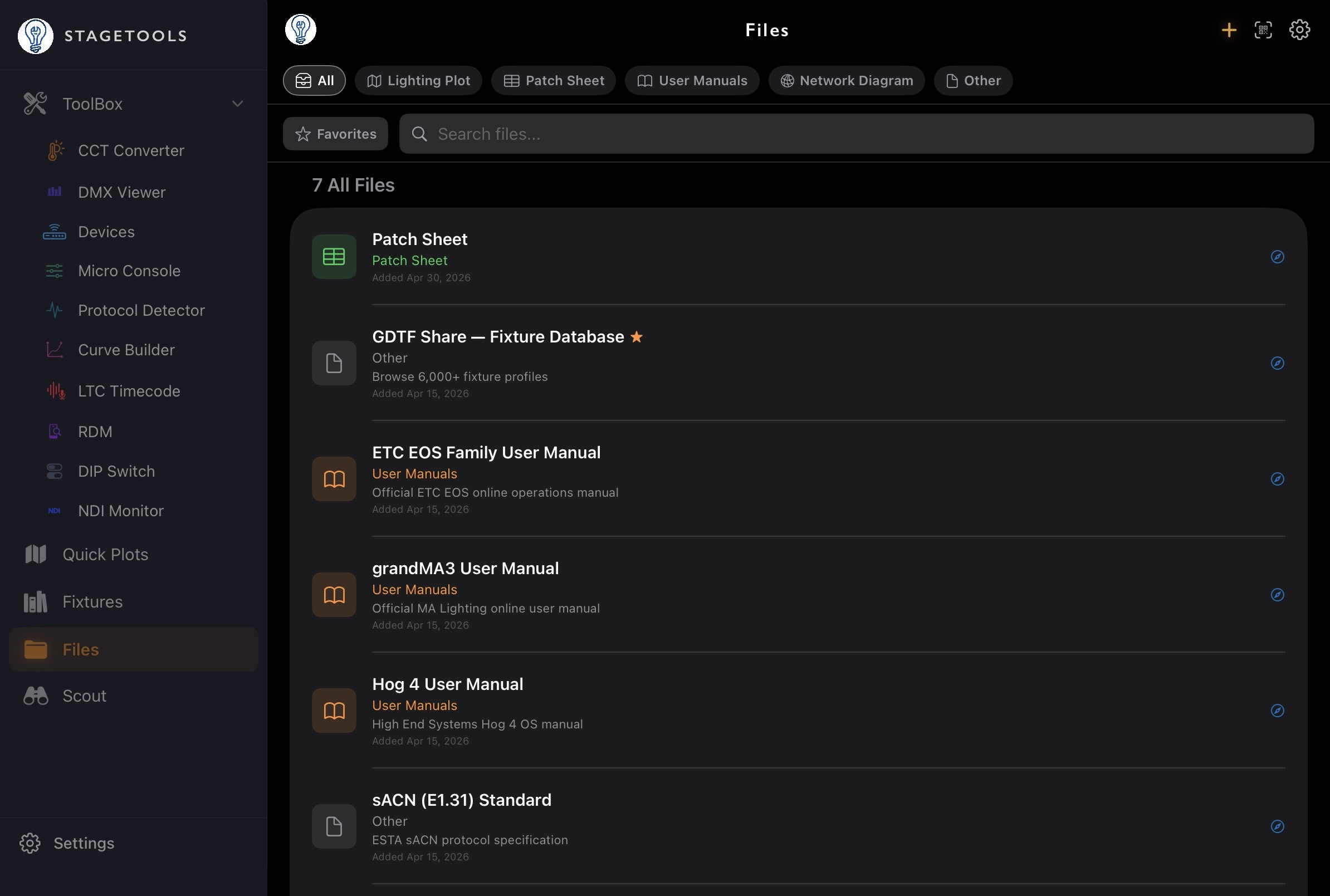
Task: Collapse the ToolBox section chevron
Action: tap(237, 104)
